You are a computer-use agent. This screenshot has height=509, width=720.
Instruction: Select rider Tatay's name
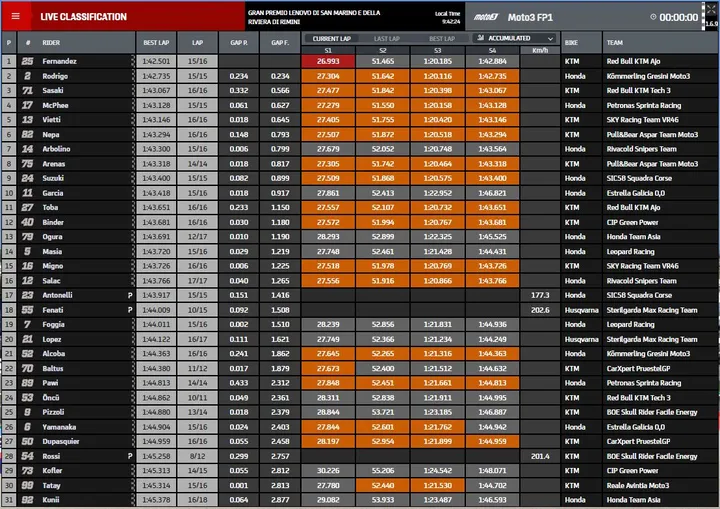(51, 485)
